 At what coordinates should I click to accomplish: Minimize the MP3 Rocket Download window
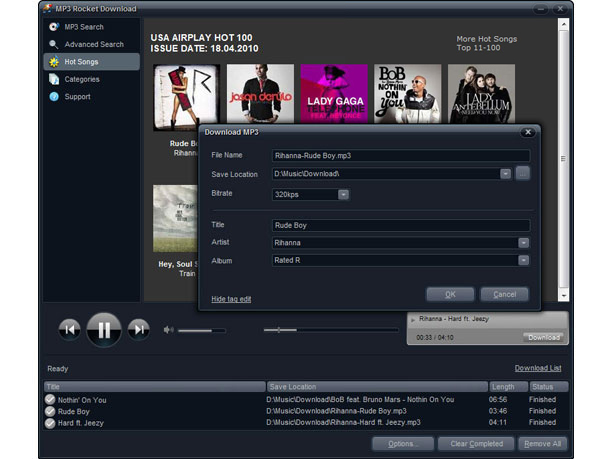[541, 9]
